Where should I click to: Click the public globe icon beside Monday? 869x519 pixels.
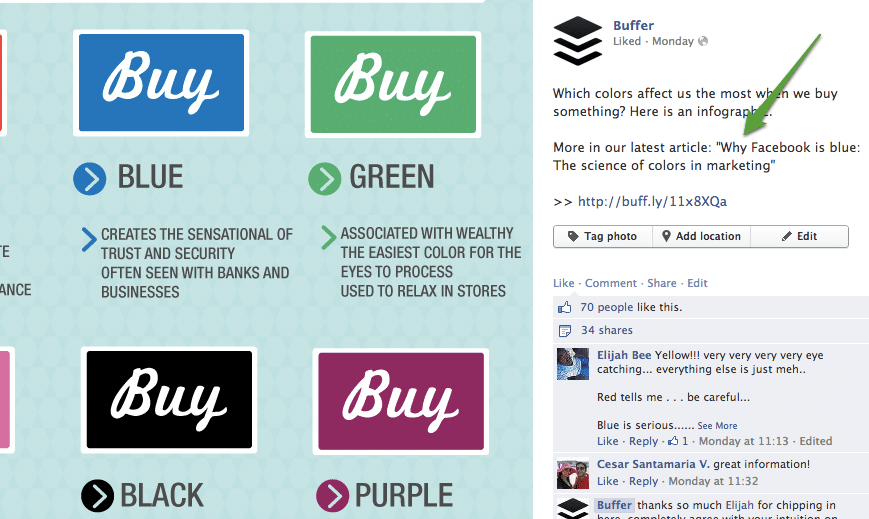703,41
